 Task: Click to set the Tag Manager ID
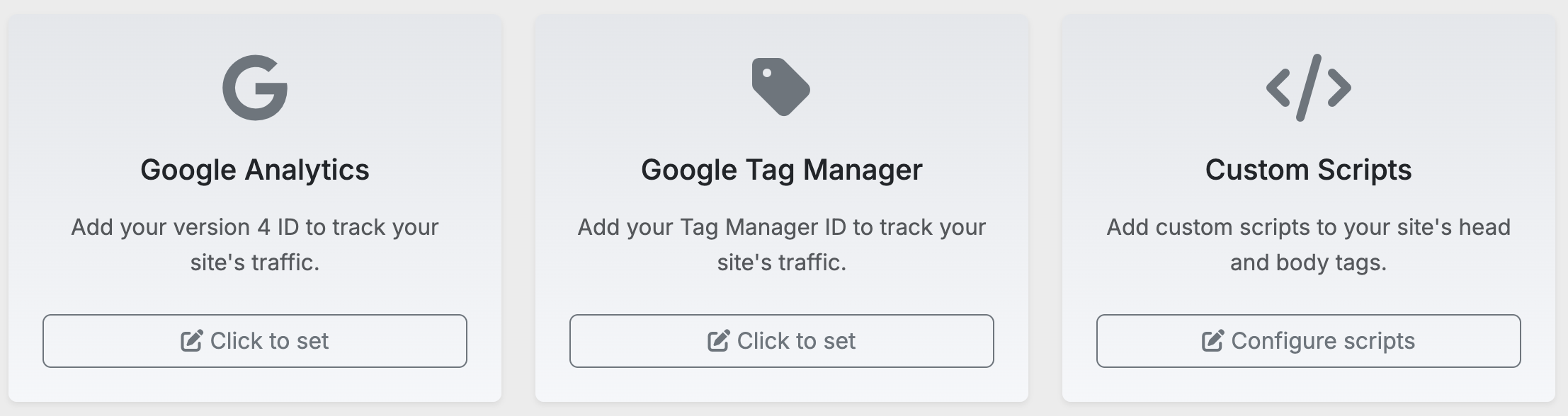coord(781,341)
